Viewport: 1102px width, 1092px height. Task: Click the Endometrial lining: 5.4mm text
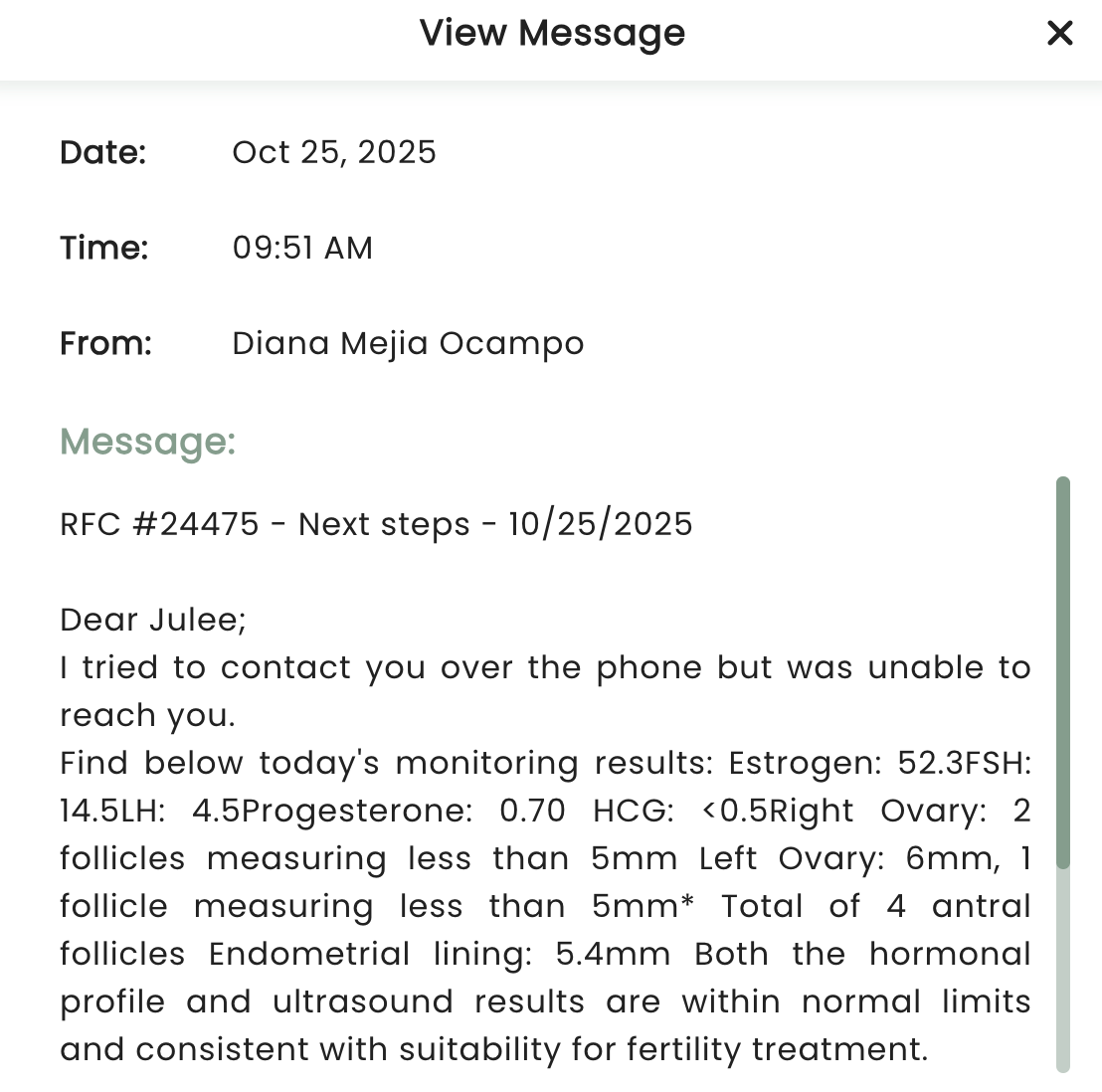[x=439, y=954]
